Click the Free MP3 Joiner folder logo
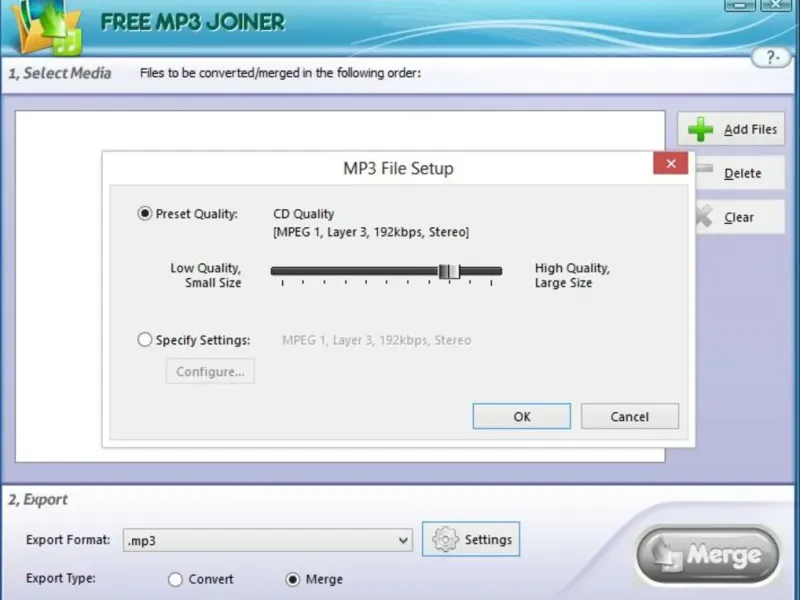800x600 pixels. coord(47,27)
